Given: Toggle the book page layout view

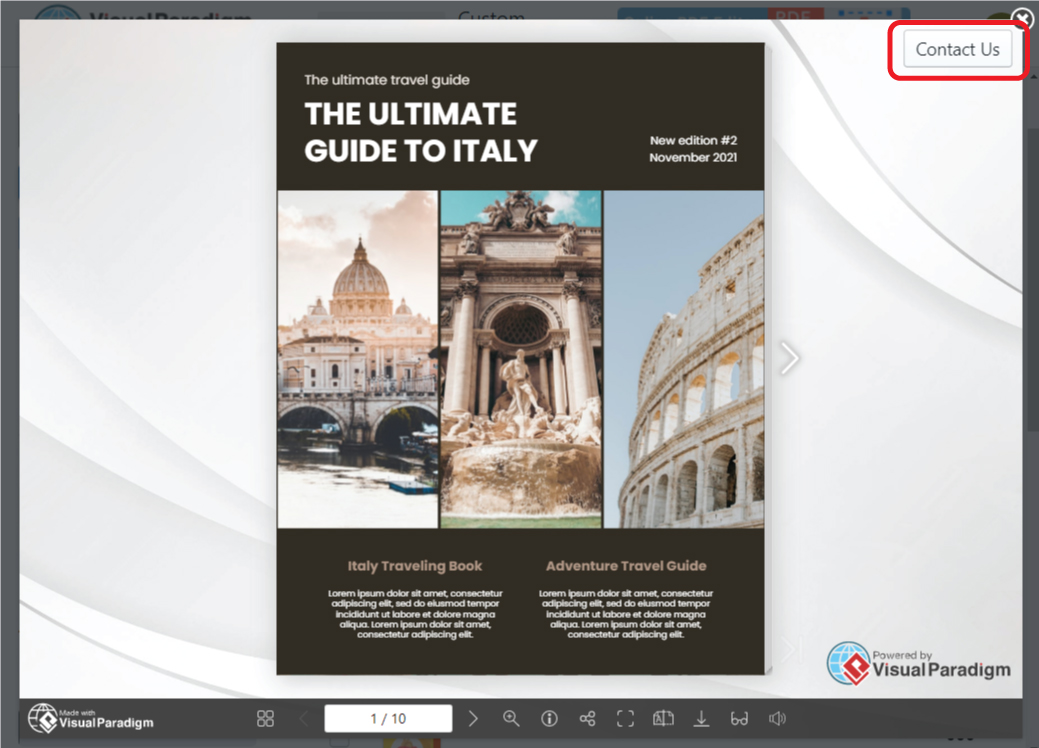Looking at the screenshot, I should point(663,719).
